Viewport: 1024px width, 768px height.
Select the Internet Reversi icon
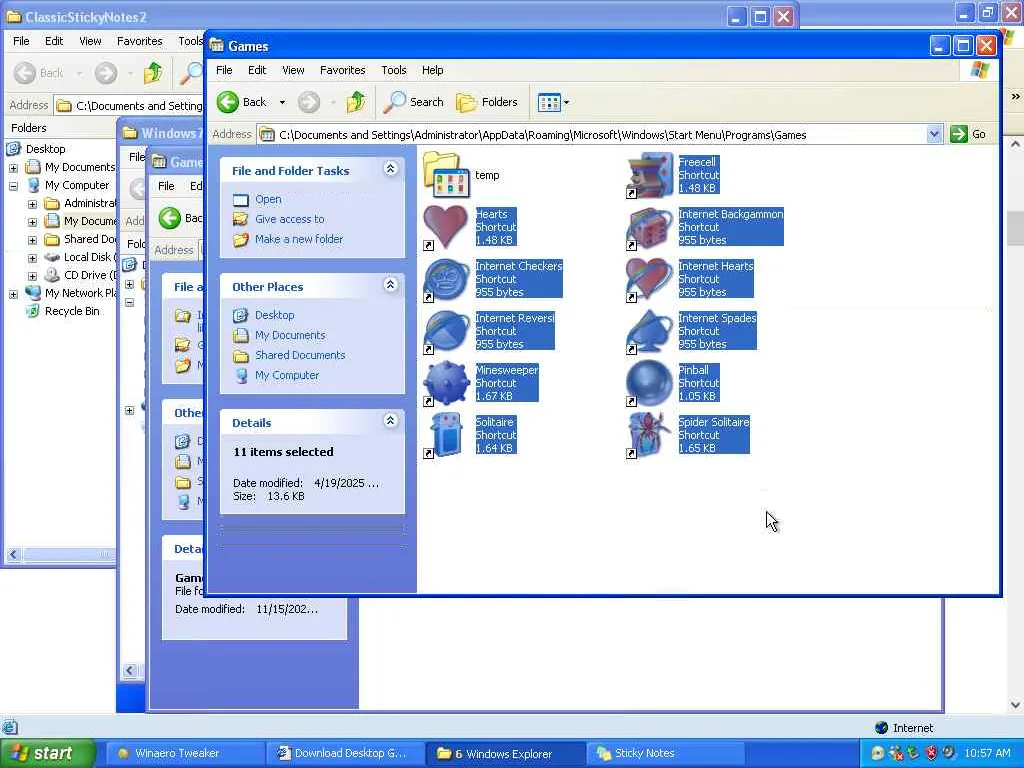(447, 331)
